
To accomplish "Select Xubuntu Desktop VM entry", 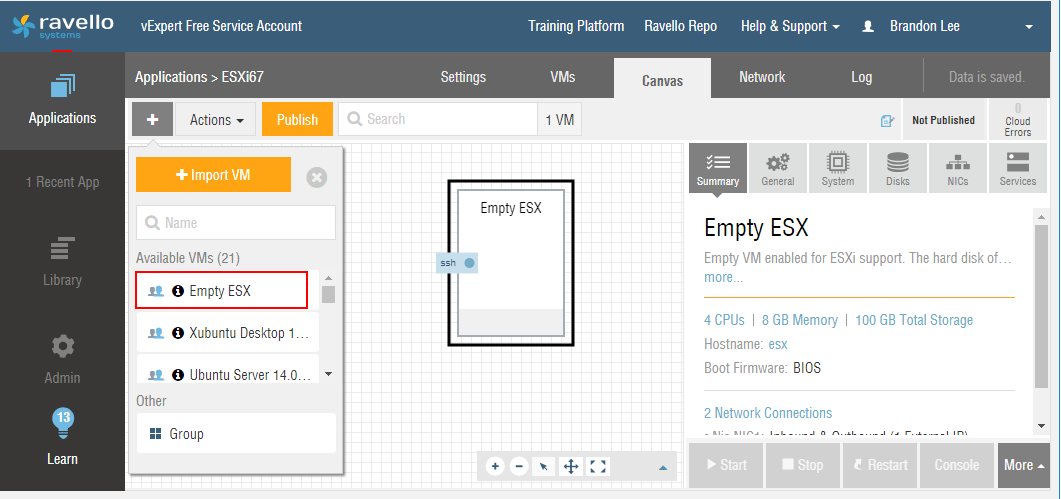I will (x=227, y=333).
